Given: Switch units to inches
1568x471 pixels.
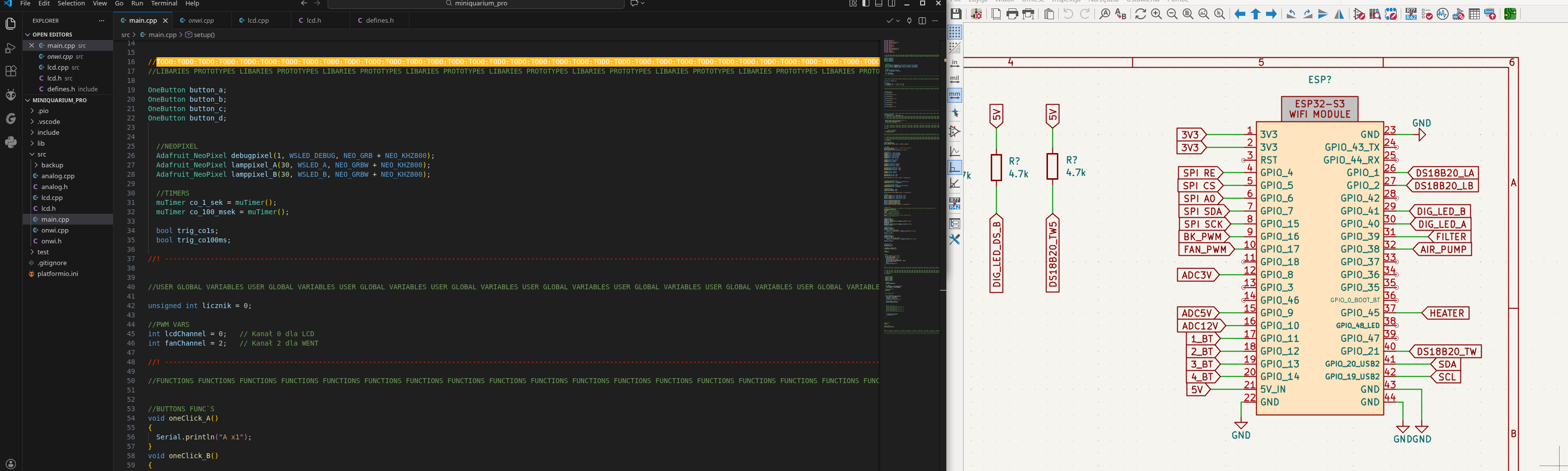Looking at the screenshot, I should (x=955, y=63).
